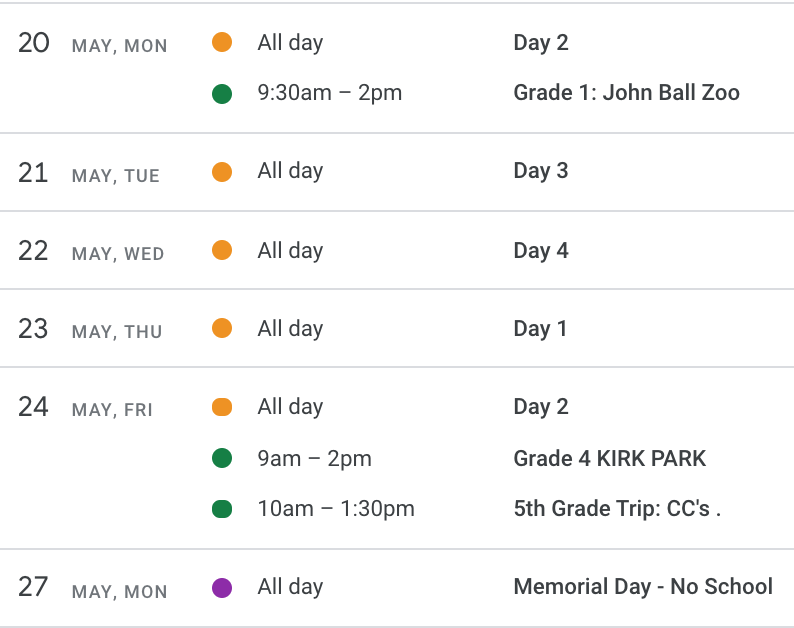Click green dot beside John Ball Zoo event

coord(222,94)
